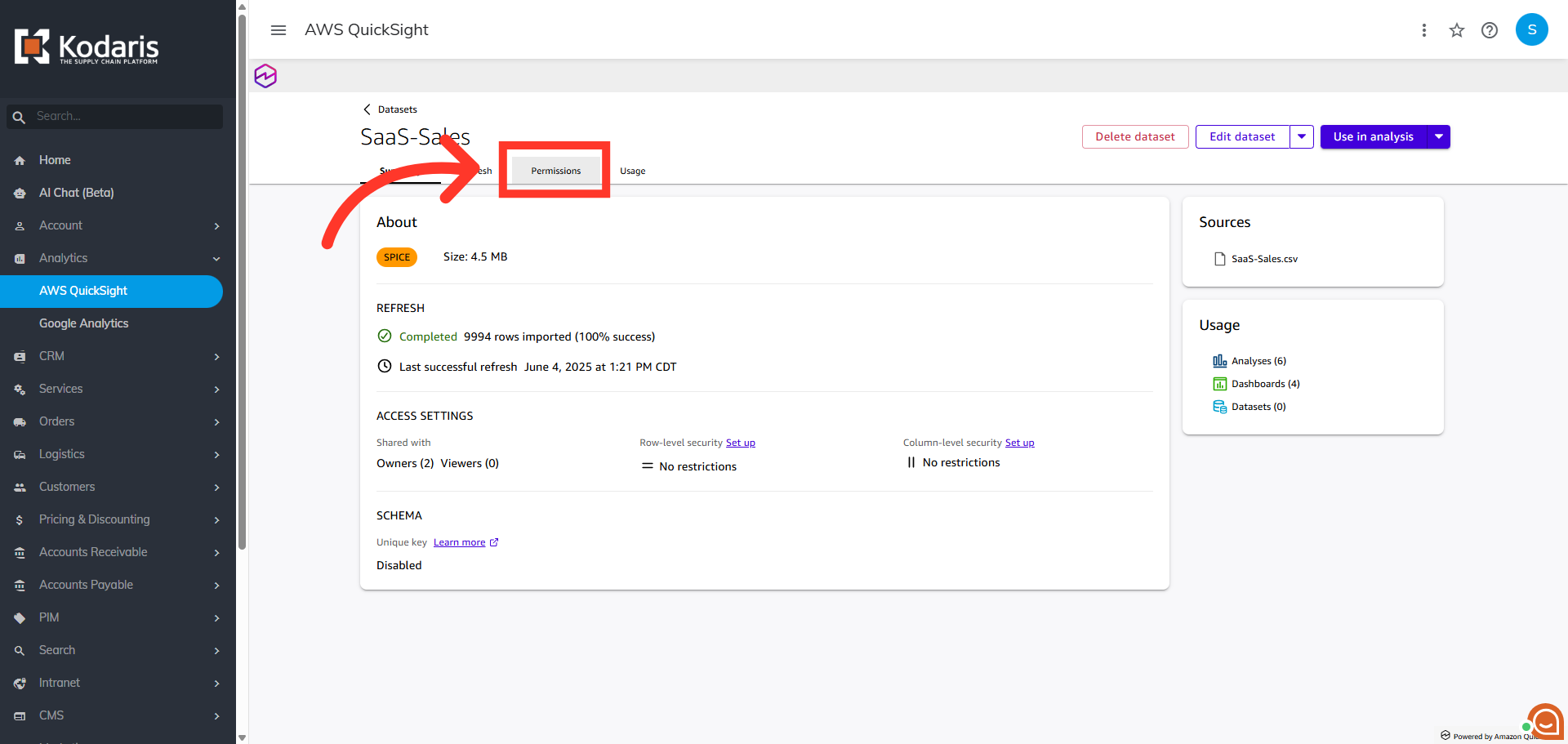This screenshot has width=1568, height=744.
Task: Click the Edit dataset button
Action: tap(1242, 136)
